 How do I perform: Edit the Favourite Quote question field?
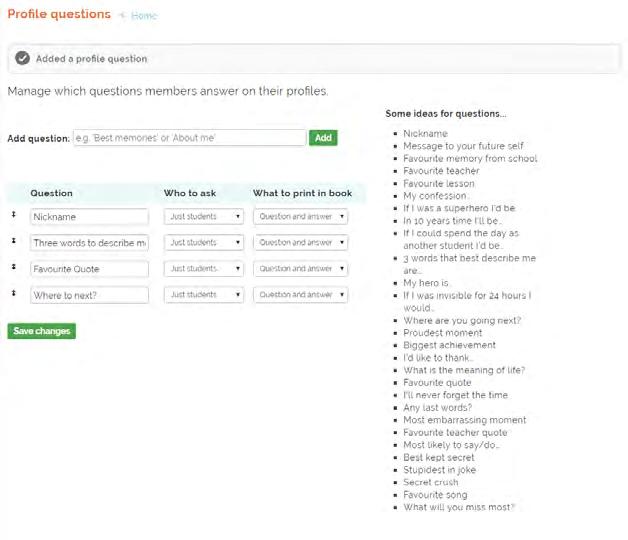pos(89,268)
